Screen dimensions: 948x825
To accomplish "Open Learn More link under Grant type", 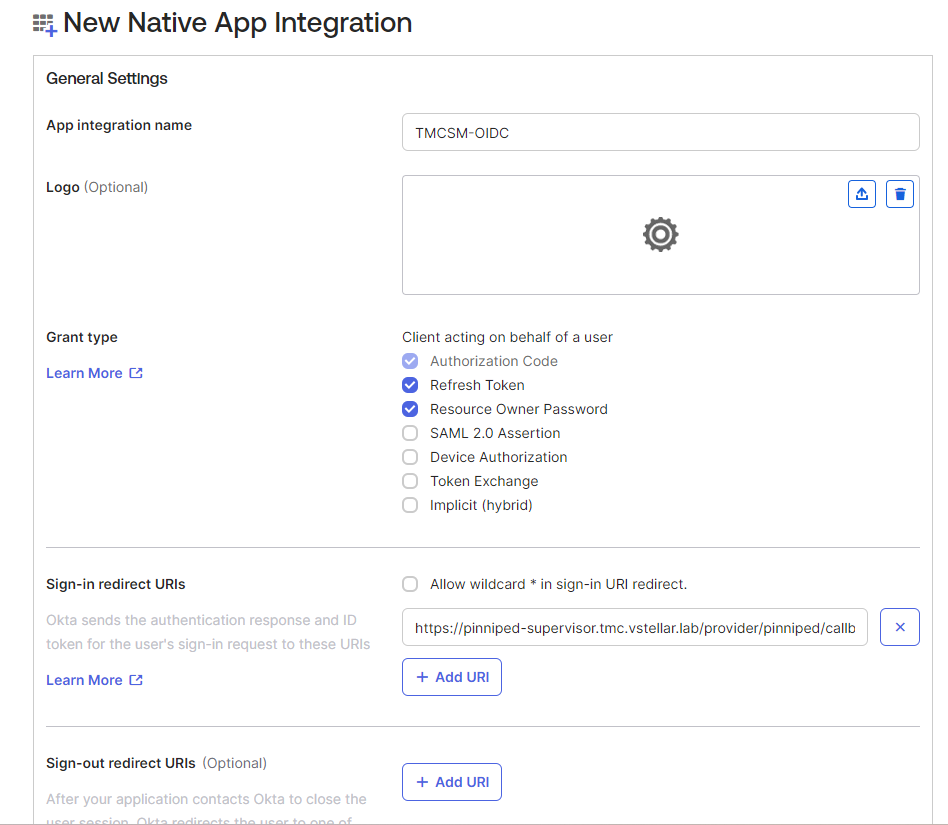I will pyautogui.click(x=84, y=373).
